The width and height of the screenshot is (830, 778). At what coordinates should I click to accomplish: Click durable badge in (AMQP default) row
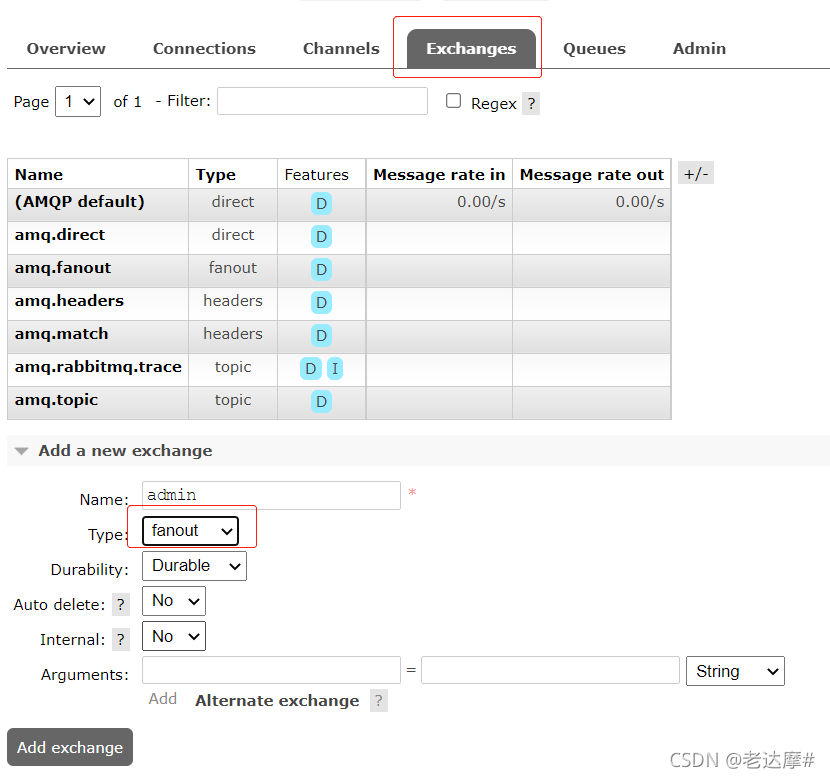click(x=321, y=204)
